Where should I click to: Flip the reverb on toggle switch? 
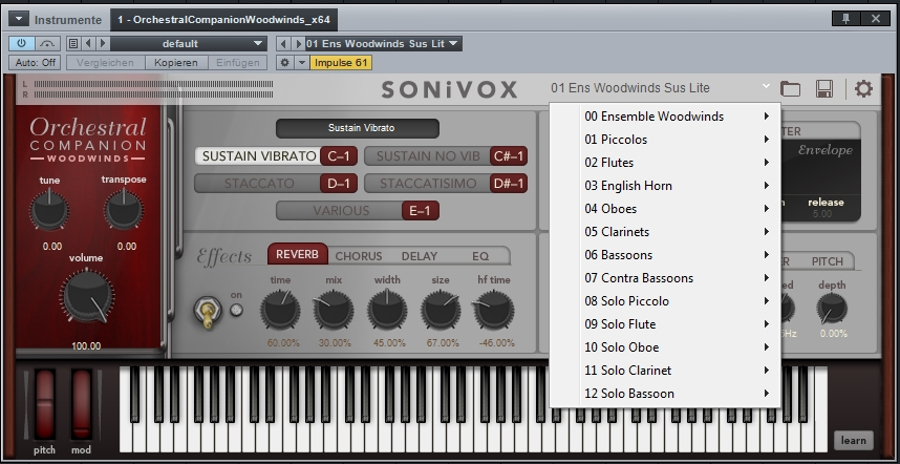click(x=208, y=312)
